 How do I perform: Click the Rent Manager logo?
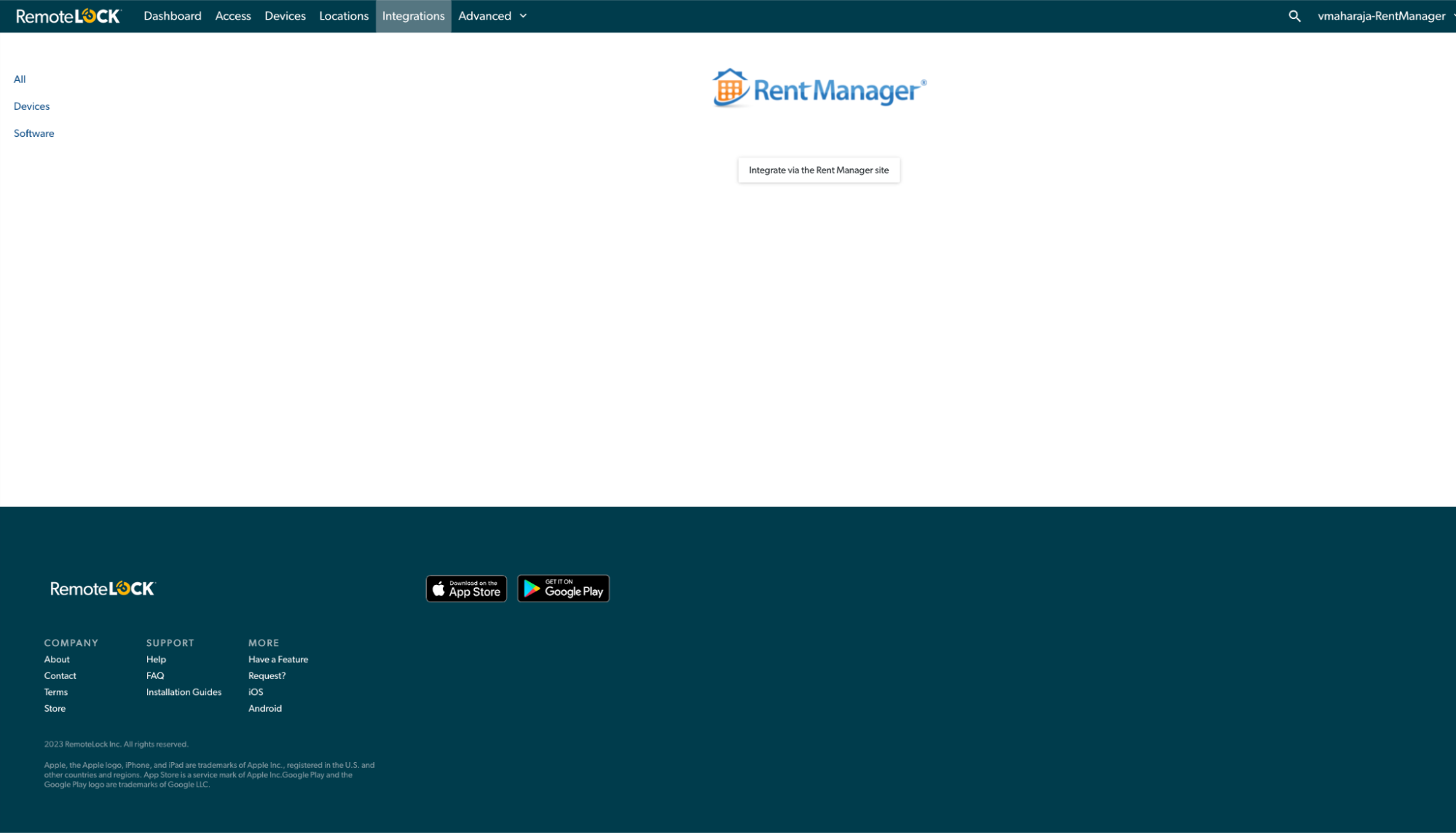coord(818,89)
